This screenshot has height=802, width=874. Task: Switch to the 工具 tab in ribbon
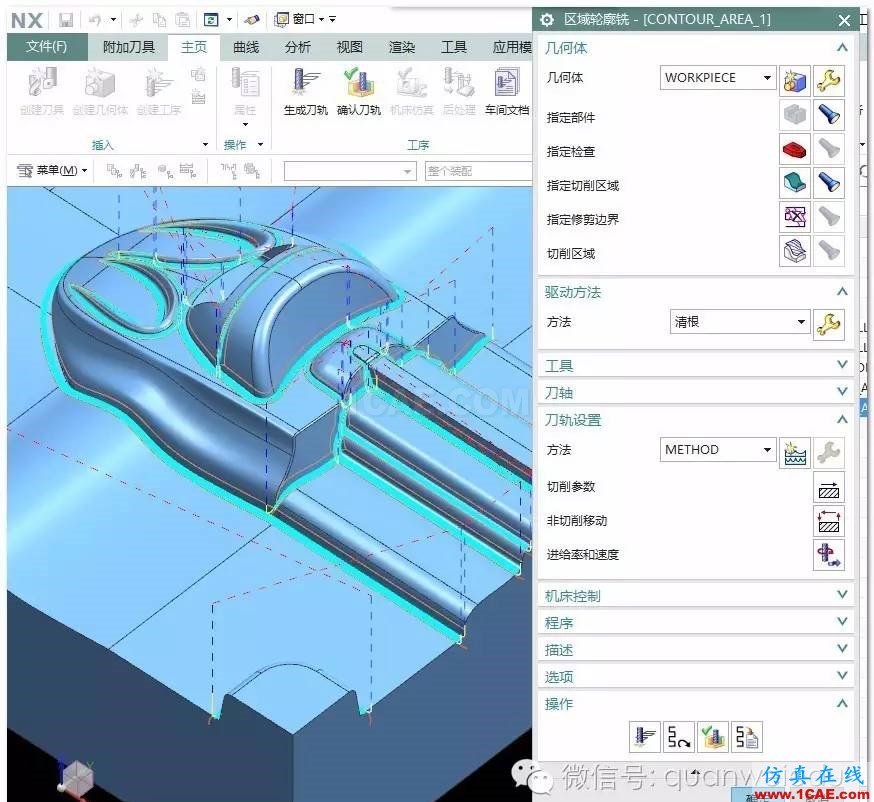[x=454, y=47]
